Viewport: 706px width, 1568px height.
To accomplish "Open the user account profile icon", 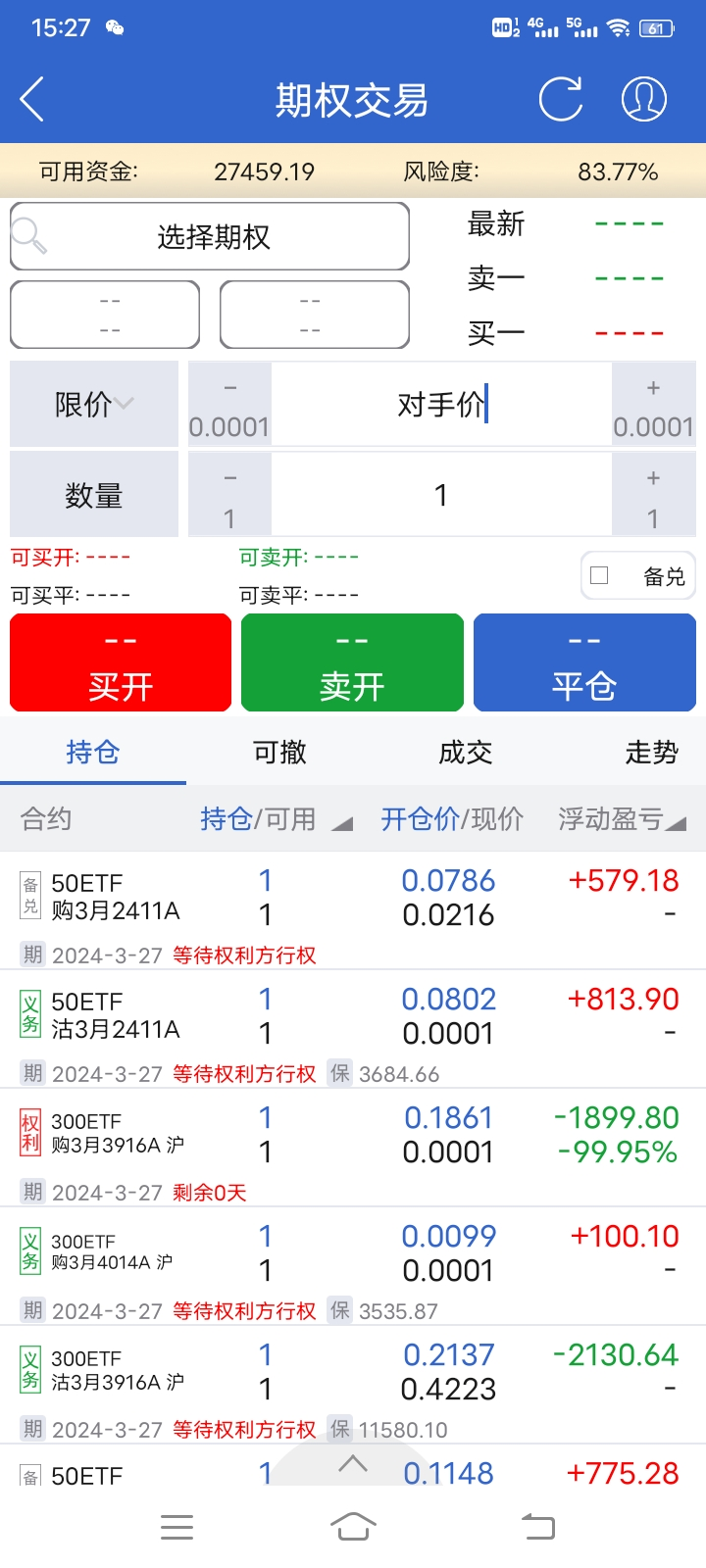I will [x=644, y=99].
